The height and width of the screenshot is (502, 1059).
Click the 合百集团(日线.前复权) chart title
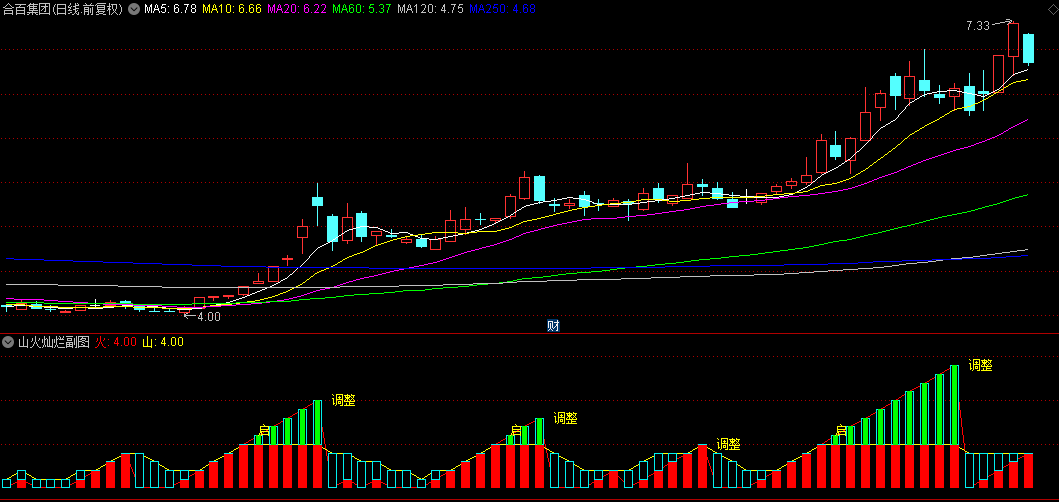63,9
